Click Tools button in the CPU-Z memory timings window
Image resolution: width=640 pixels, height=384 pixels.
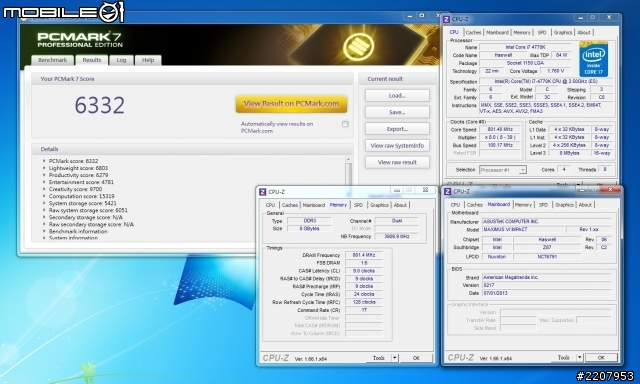379,358
